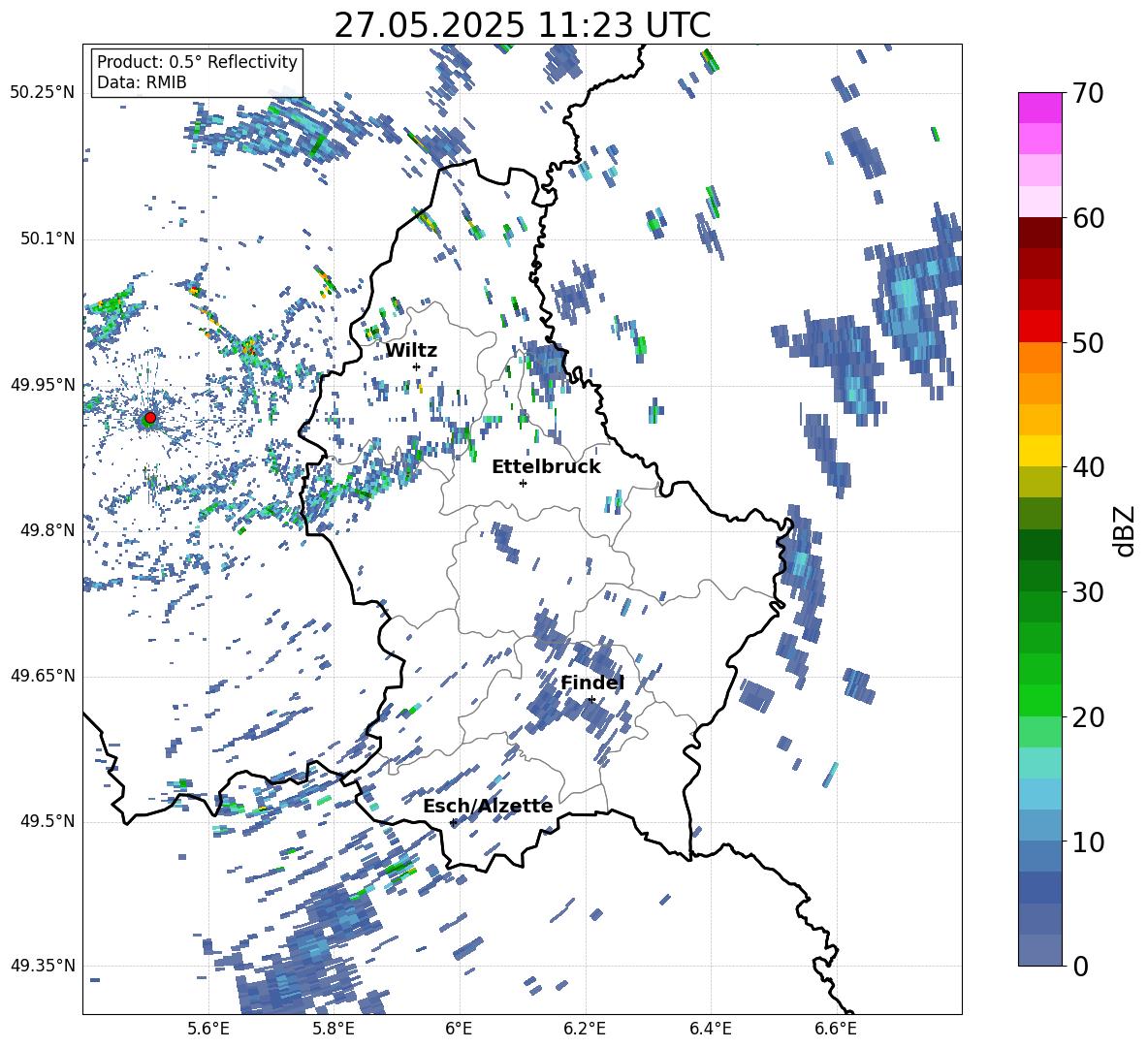Select the Findel city label

(x=592, y=683)
